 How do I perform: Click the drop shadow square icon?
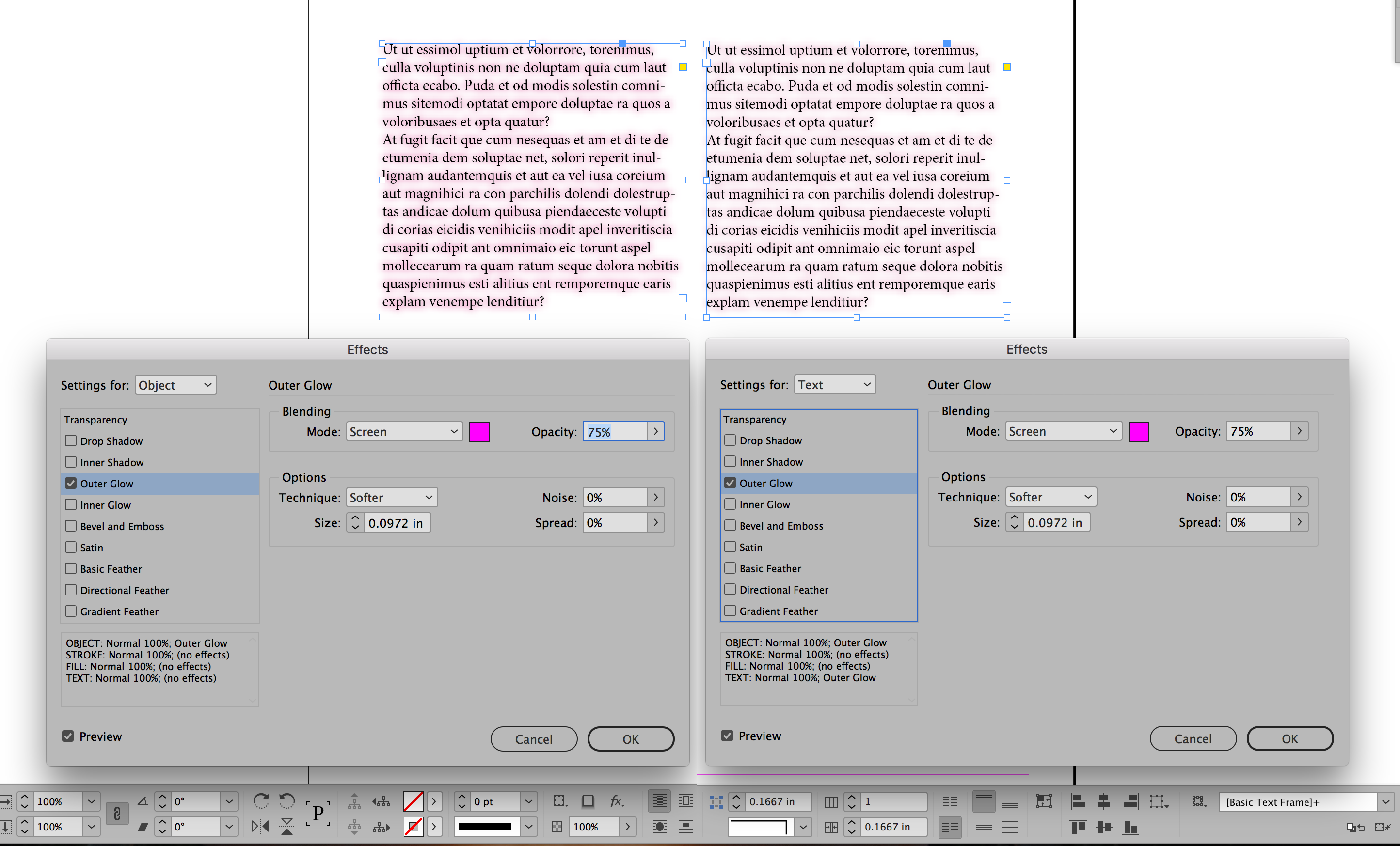(x=588, y=800)
